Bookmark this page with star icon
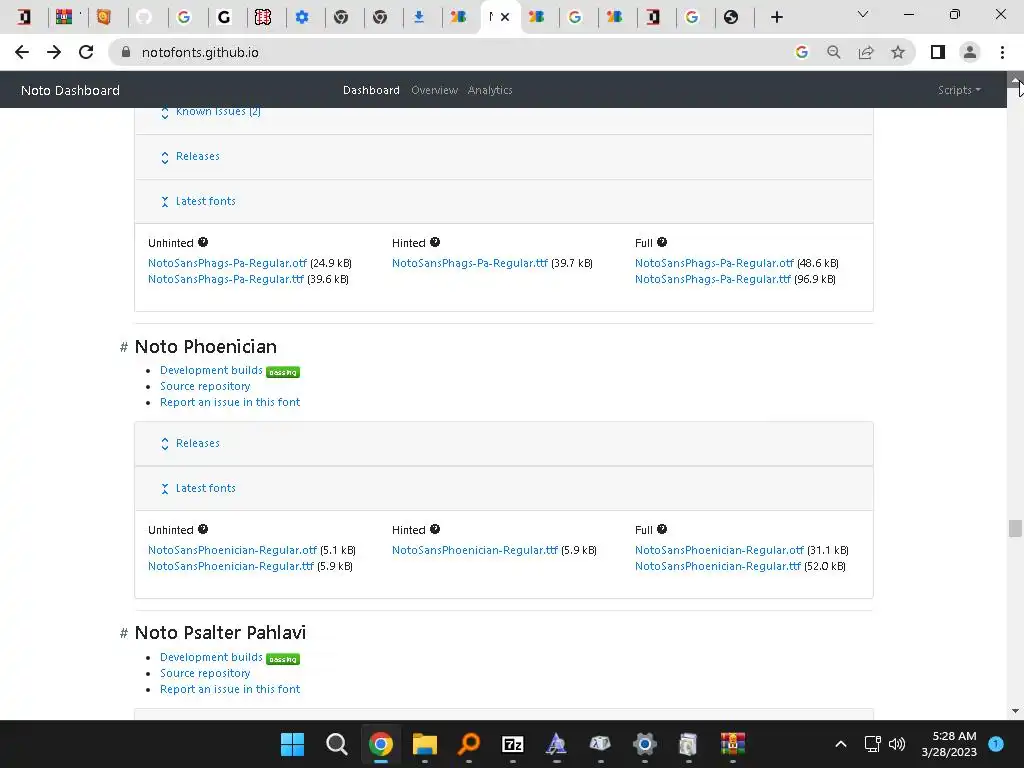1024x768 pixels. [898, 52]
